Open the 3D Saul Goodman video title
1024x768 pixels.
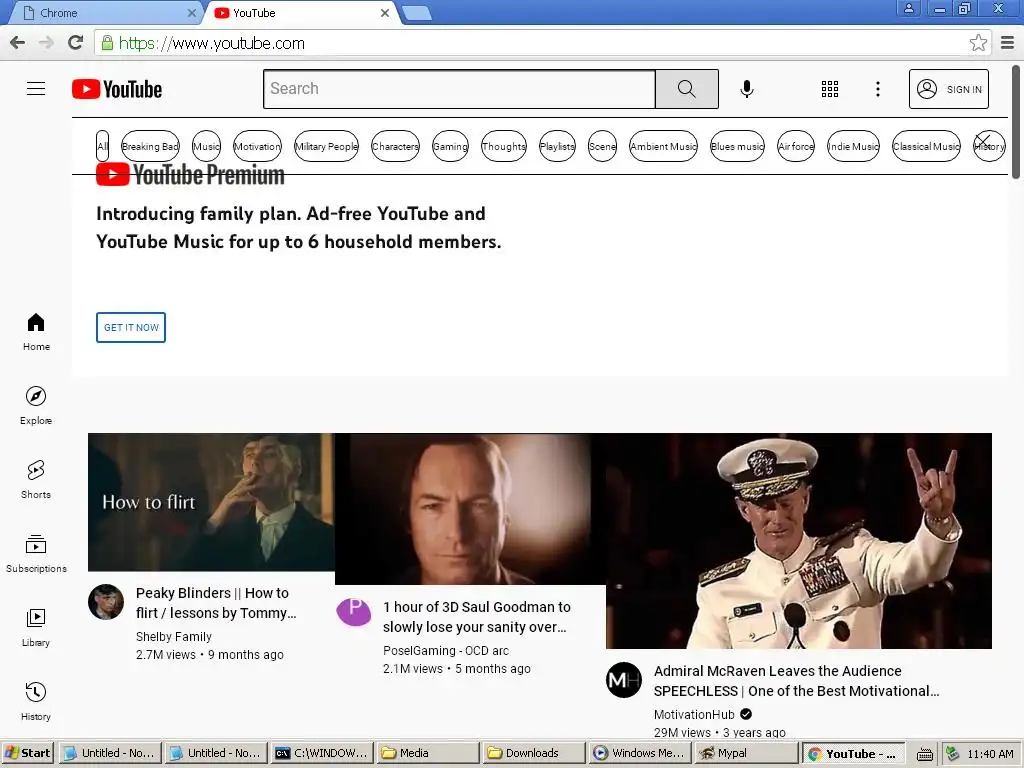click(x=477, y=616)
